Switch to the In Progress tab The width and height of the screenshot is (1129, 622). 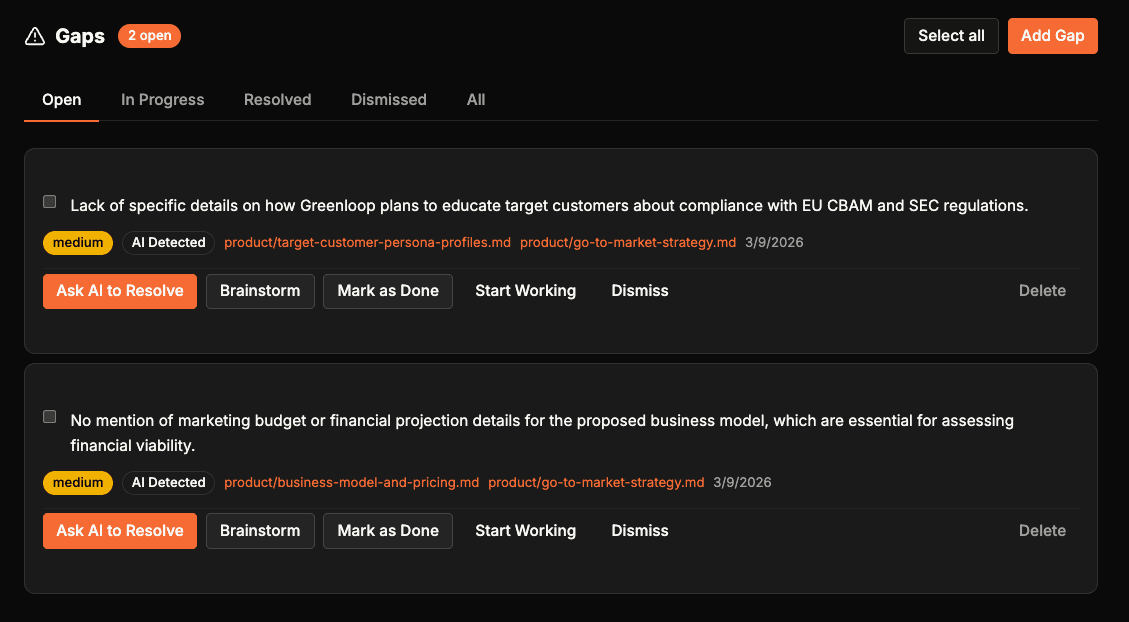pyautogui.click(x=163, y=99)
